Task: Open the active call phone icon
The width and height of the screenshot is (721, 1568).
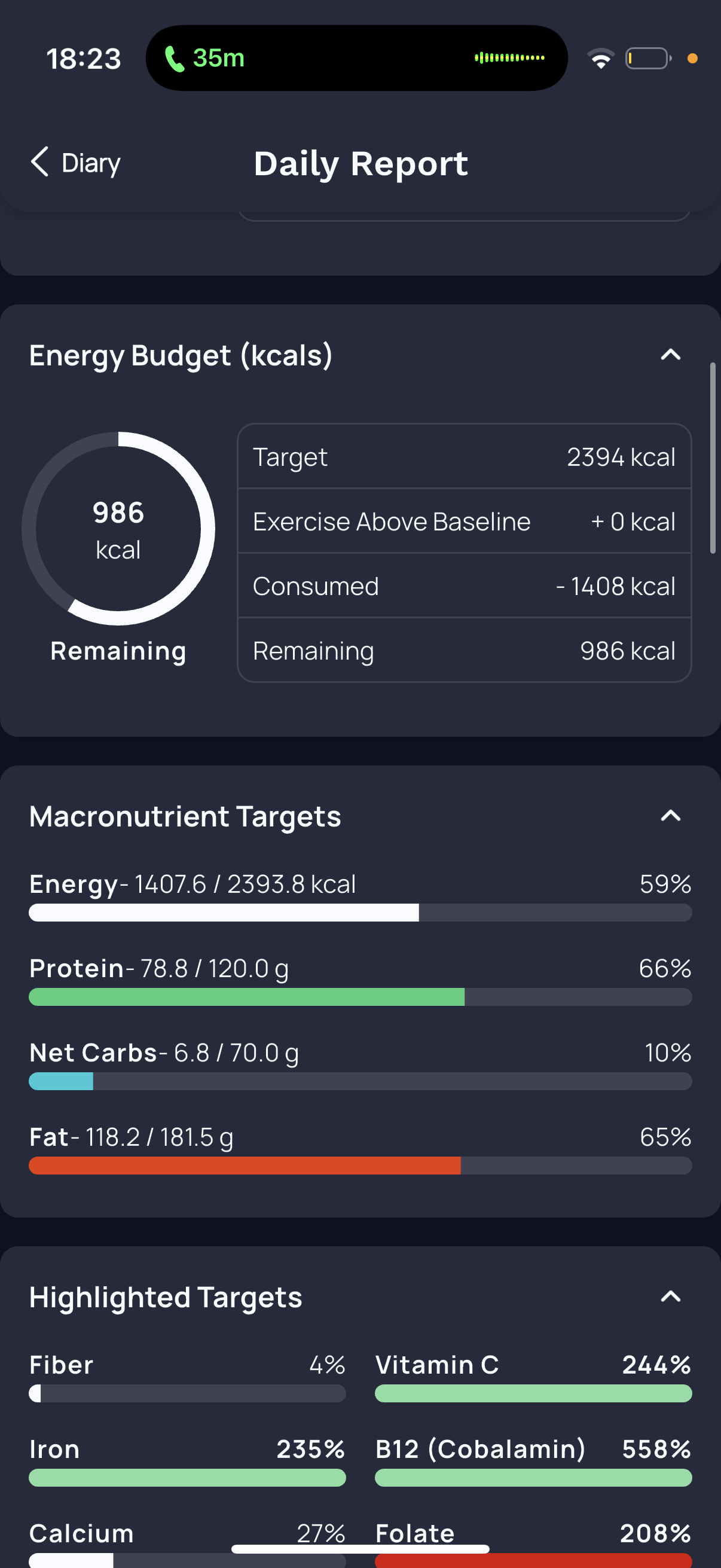Action: pyautogui.click(x=175, y=59)
